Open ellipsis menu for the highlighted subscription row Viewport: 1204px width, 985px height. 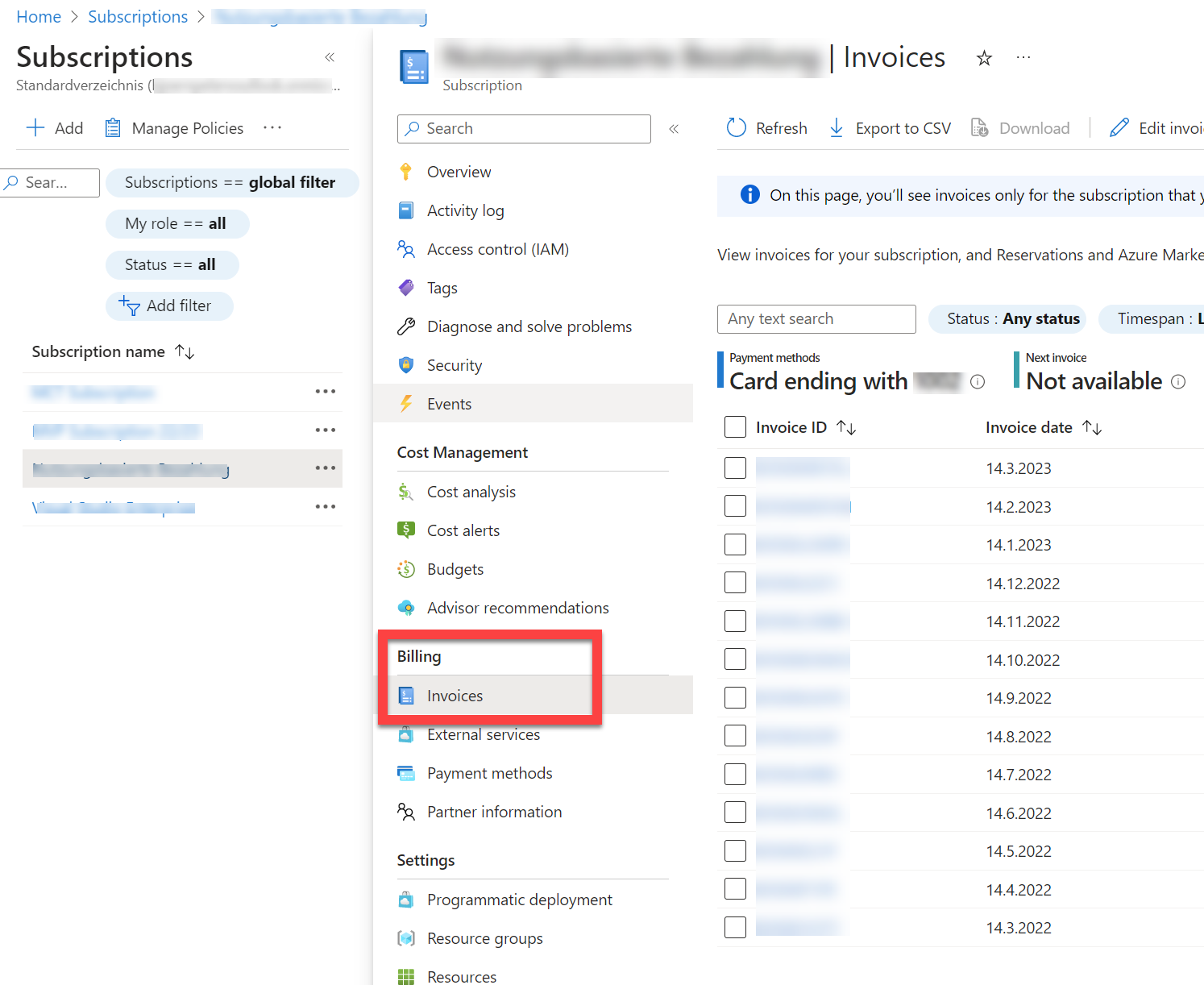coord(326,468)
